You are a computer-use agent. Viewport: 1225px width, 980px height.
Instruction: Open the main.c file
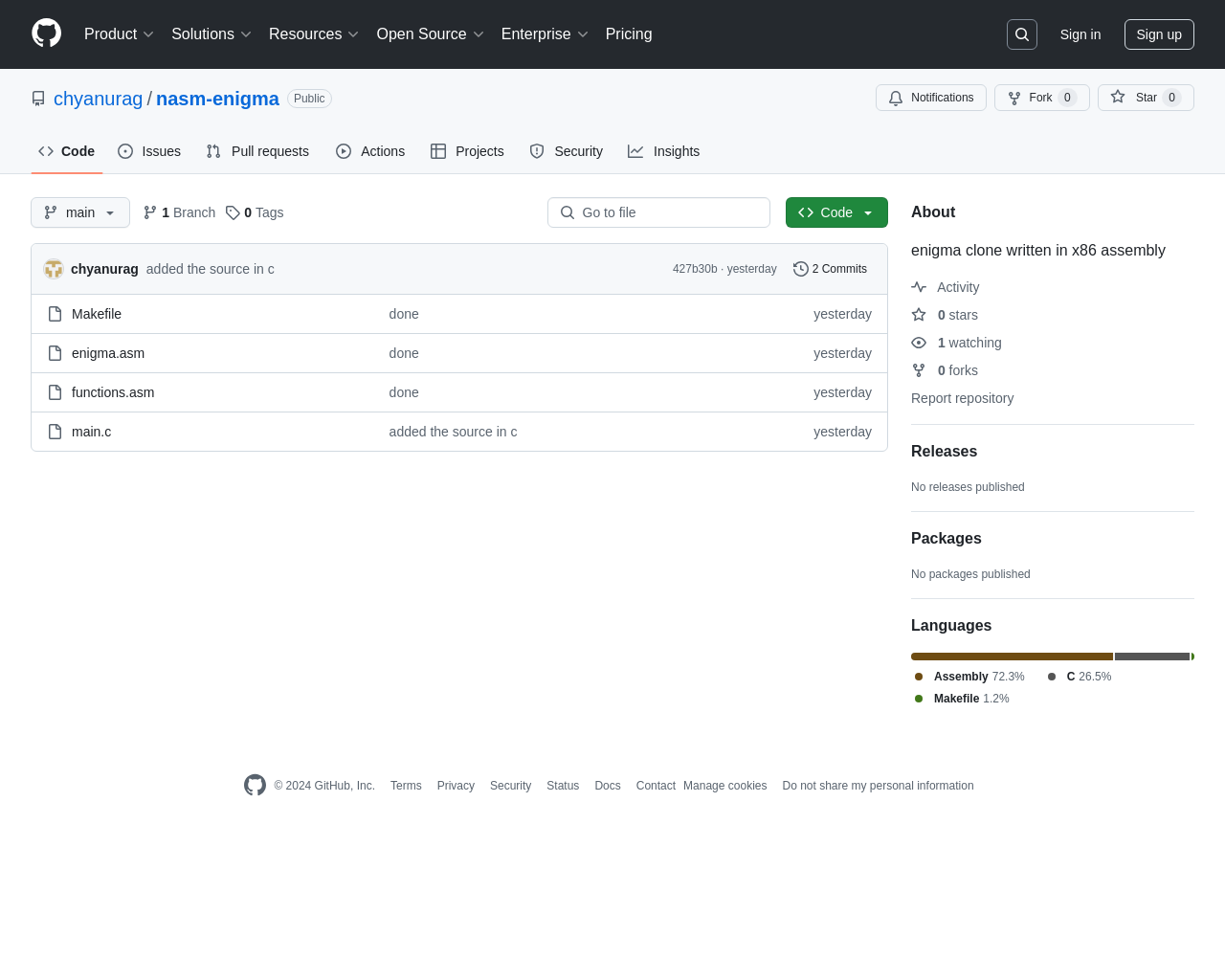[92, 432]
